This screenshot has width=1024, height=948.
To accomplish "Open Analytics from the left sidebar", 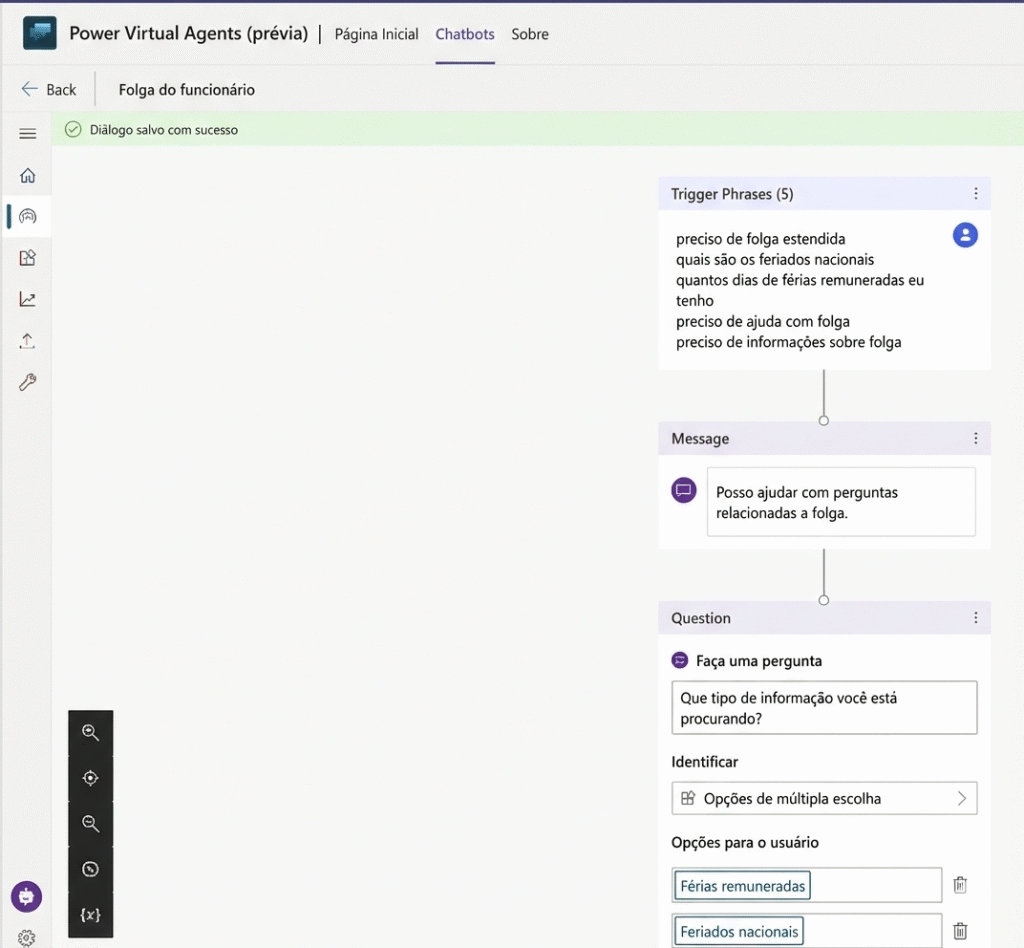I will [27, 298].
